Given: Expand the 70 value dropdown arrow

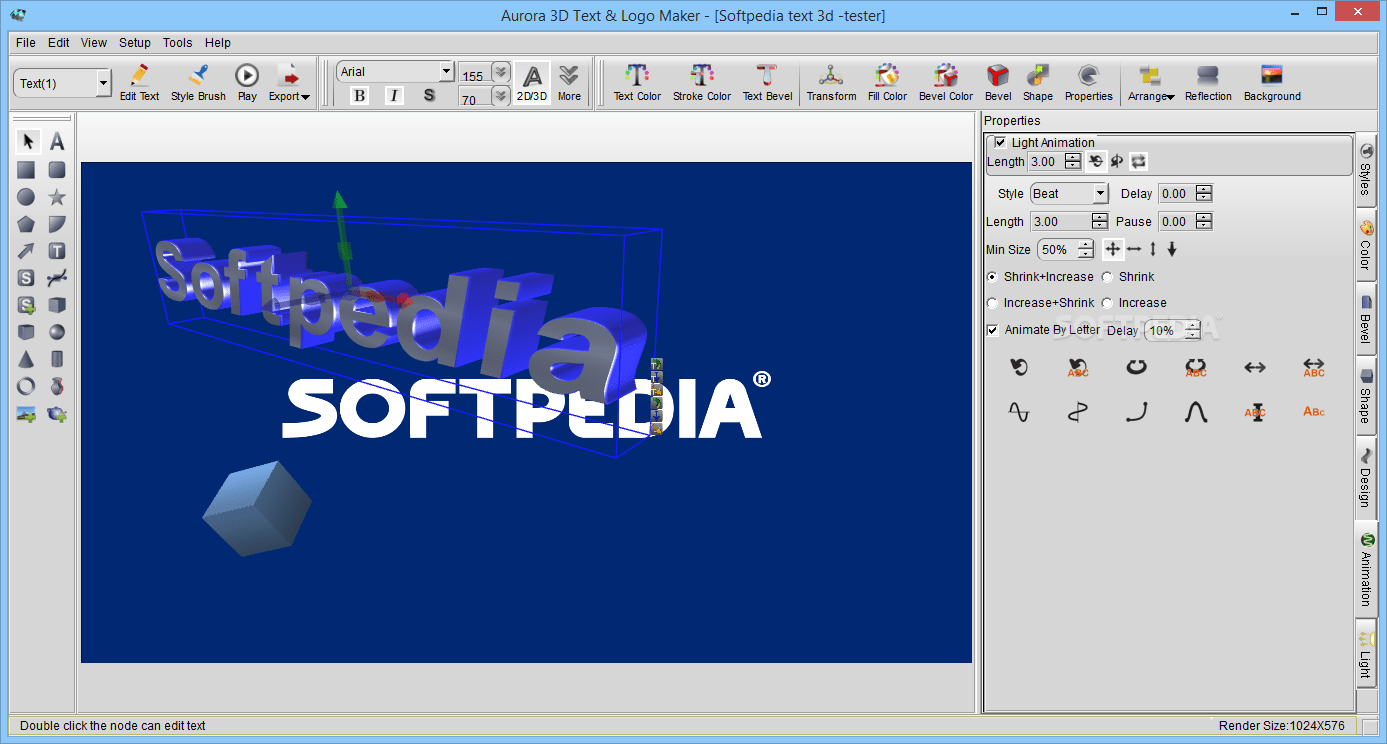Looking at the screenshot, I should coord(501,96).
